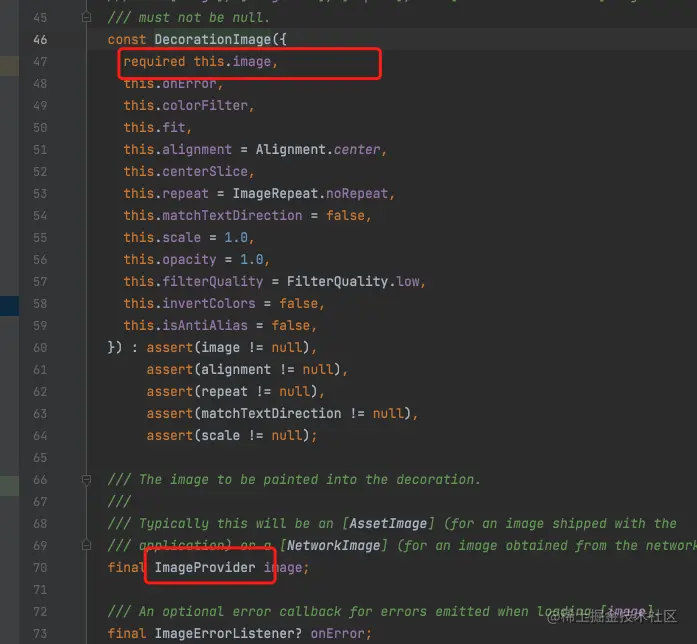Click the empty '///' comment on line 67
The image size is (697, 644).
click(x=119, y=502)
